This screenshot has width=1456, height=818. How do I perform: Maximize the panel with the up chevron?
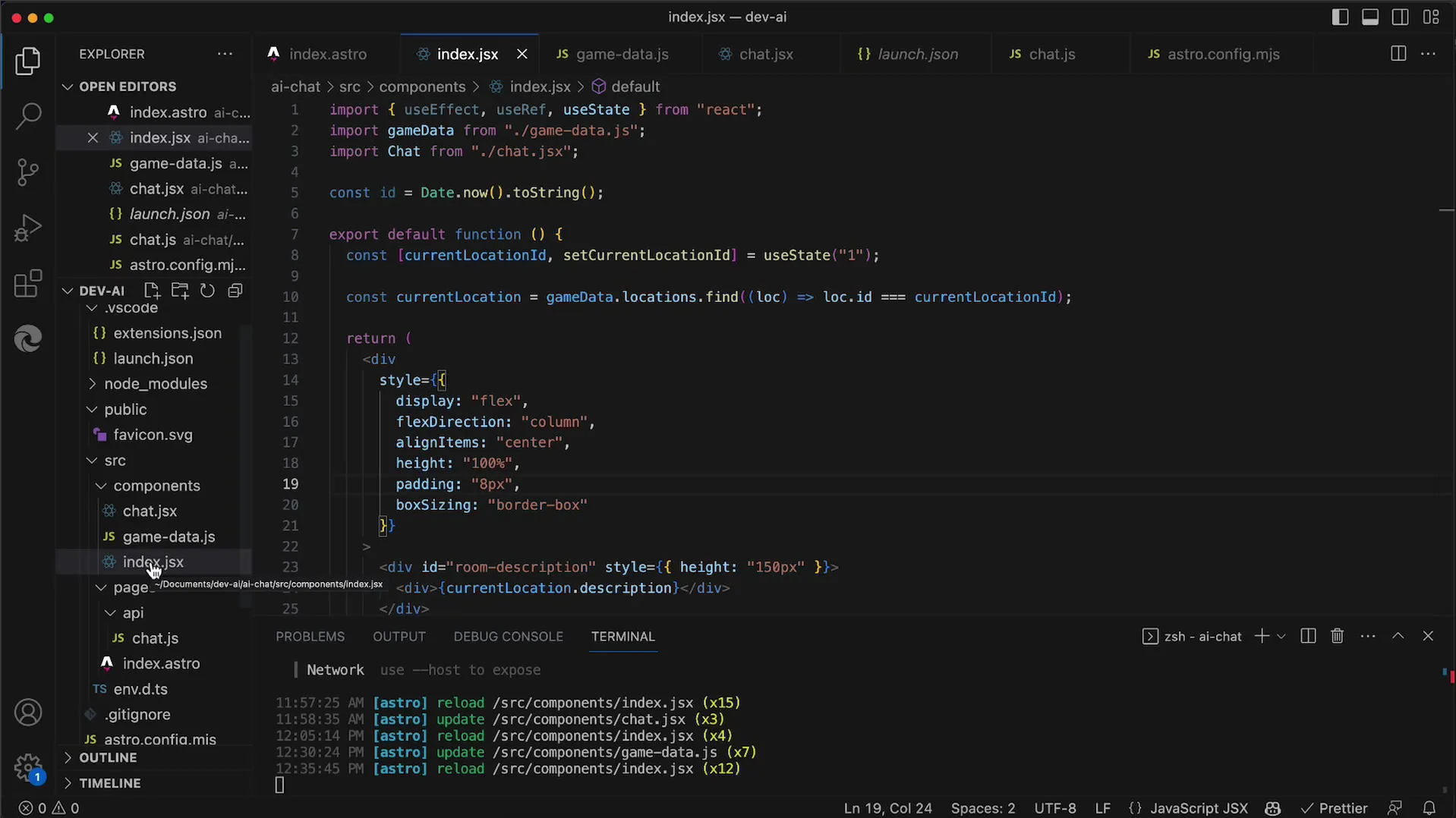(x=1398, y=636)
